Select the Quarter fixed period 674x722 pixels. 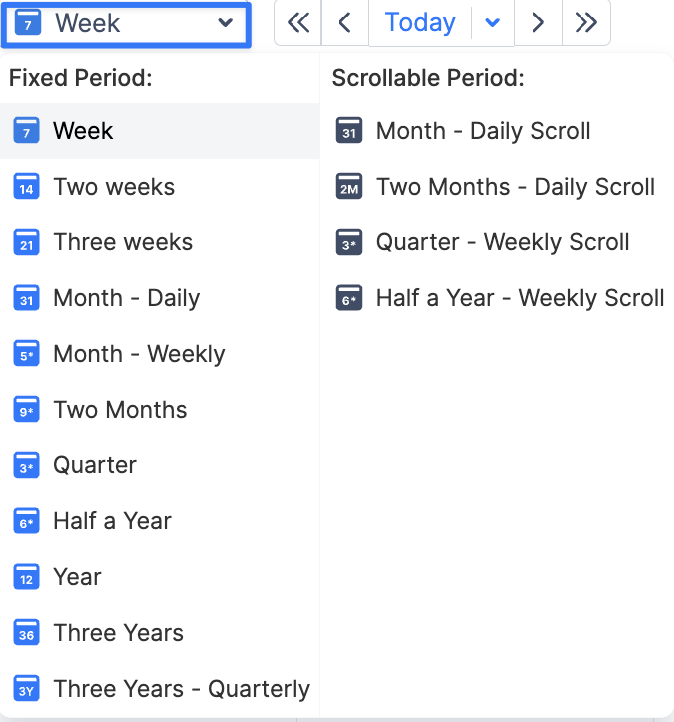[95, 465]
